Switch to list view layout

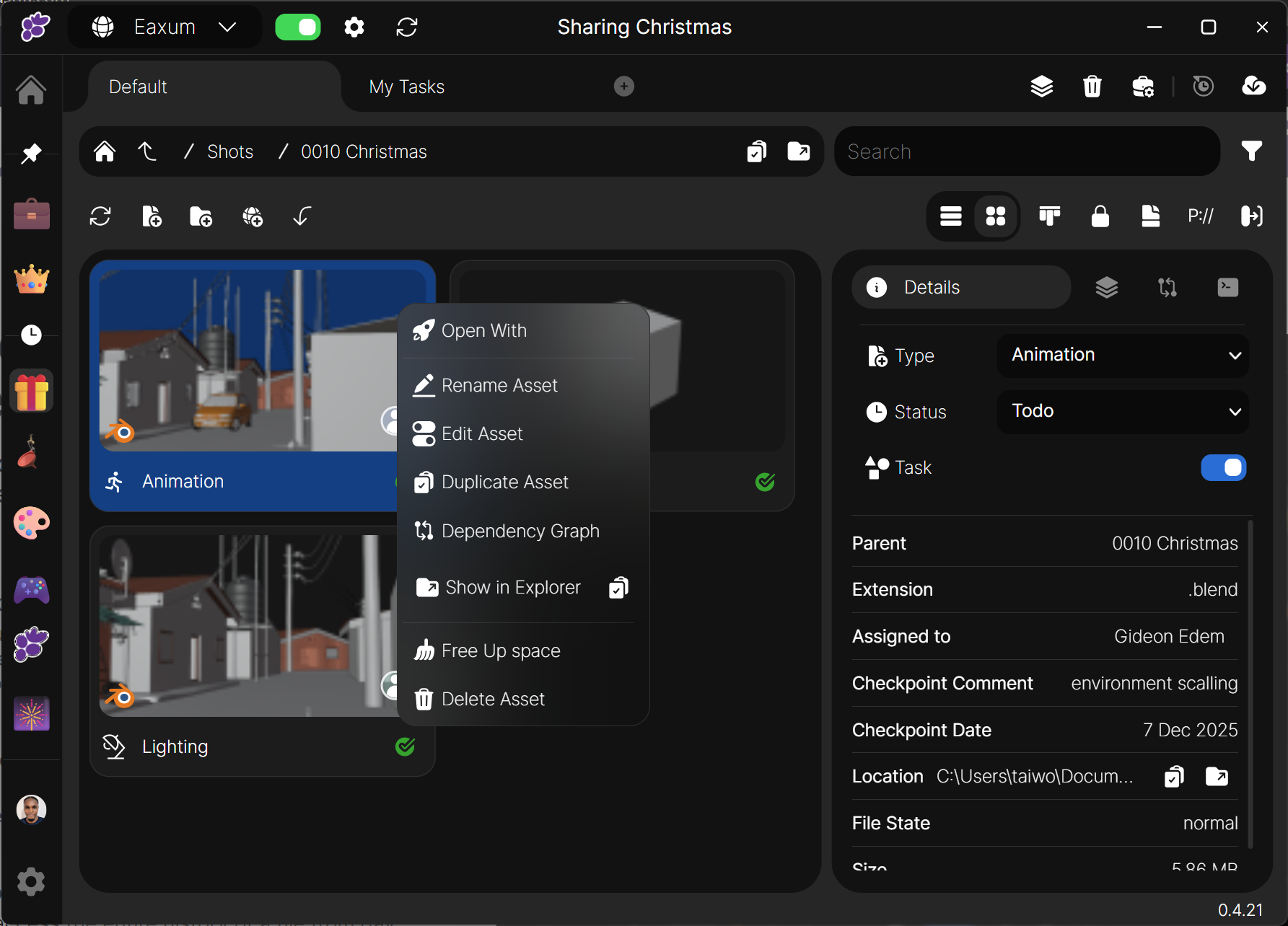[x=950, y=216]
